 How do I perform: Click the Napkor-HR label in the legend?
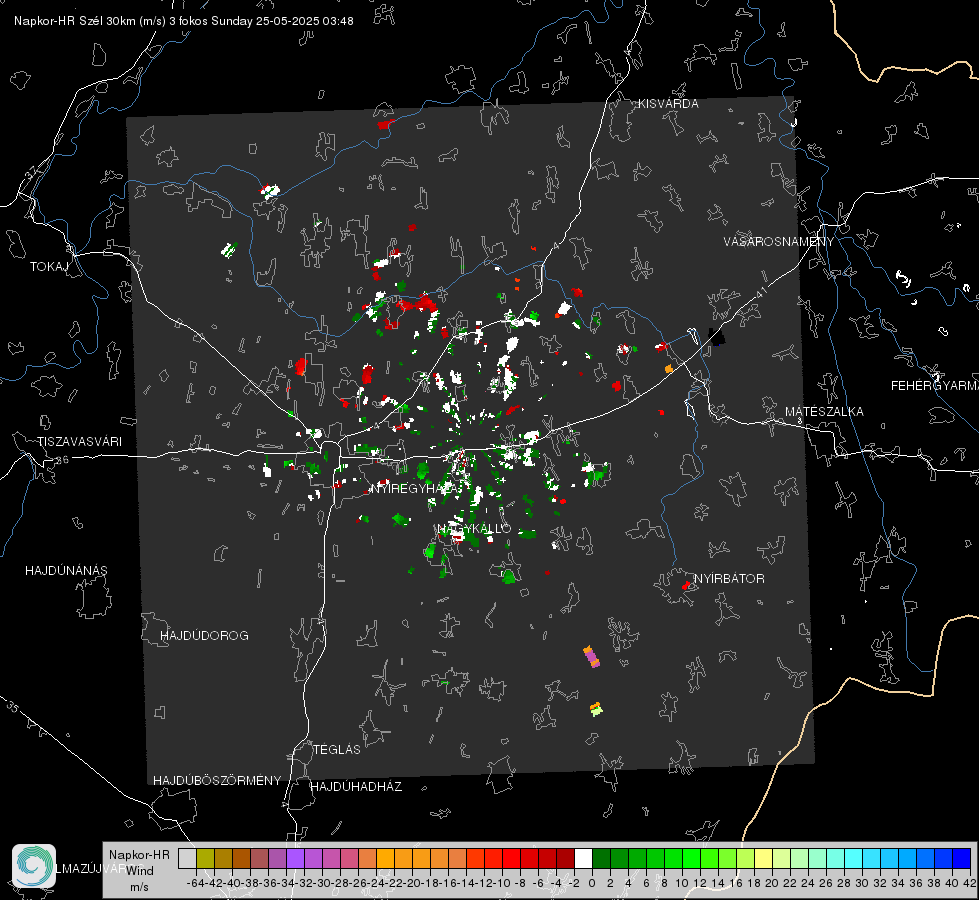pyautogui.click(x=139, y=855)
